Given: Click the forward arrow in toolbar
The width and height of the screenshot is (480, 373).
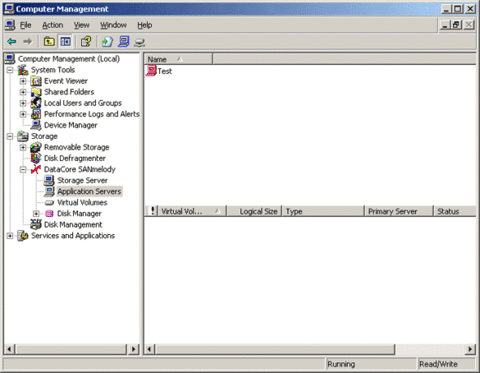Looking at the screenshot, I should click(x=28, y=42).
